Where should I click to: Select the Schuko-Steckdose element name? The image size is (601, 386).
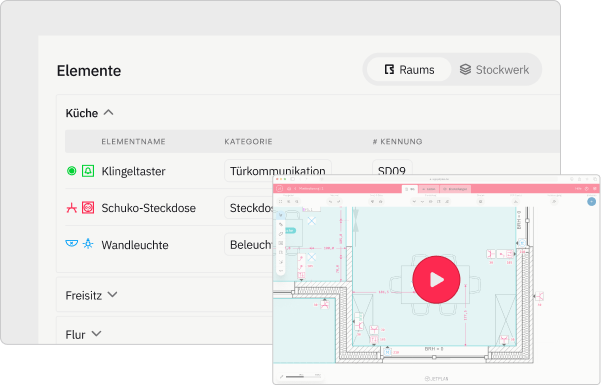(x=149, y=208)
